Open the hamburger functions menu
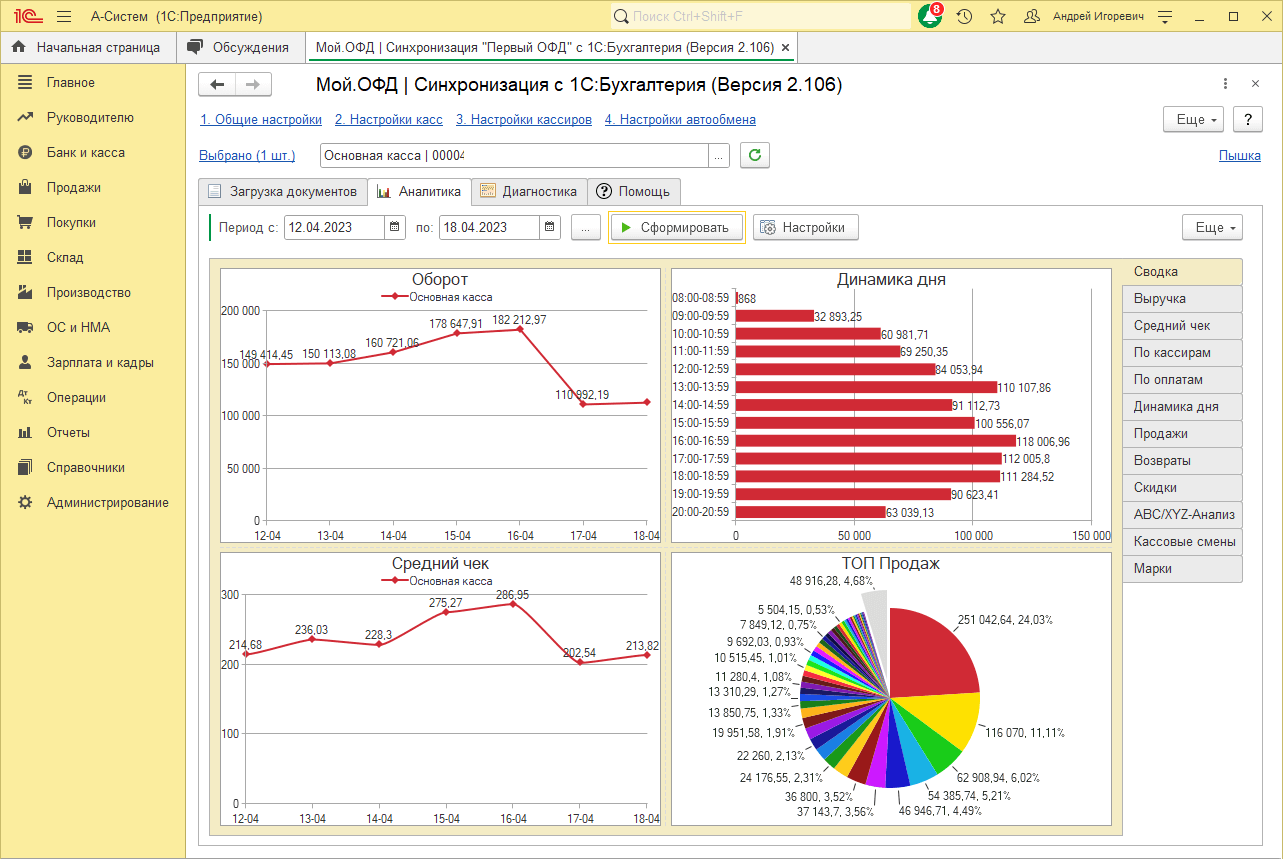This screenshot has width=1283, height=859. click(x=64, y=17)
